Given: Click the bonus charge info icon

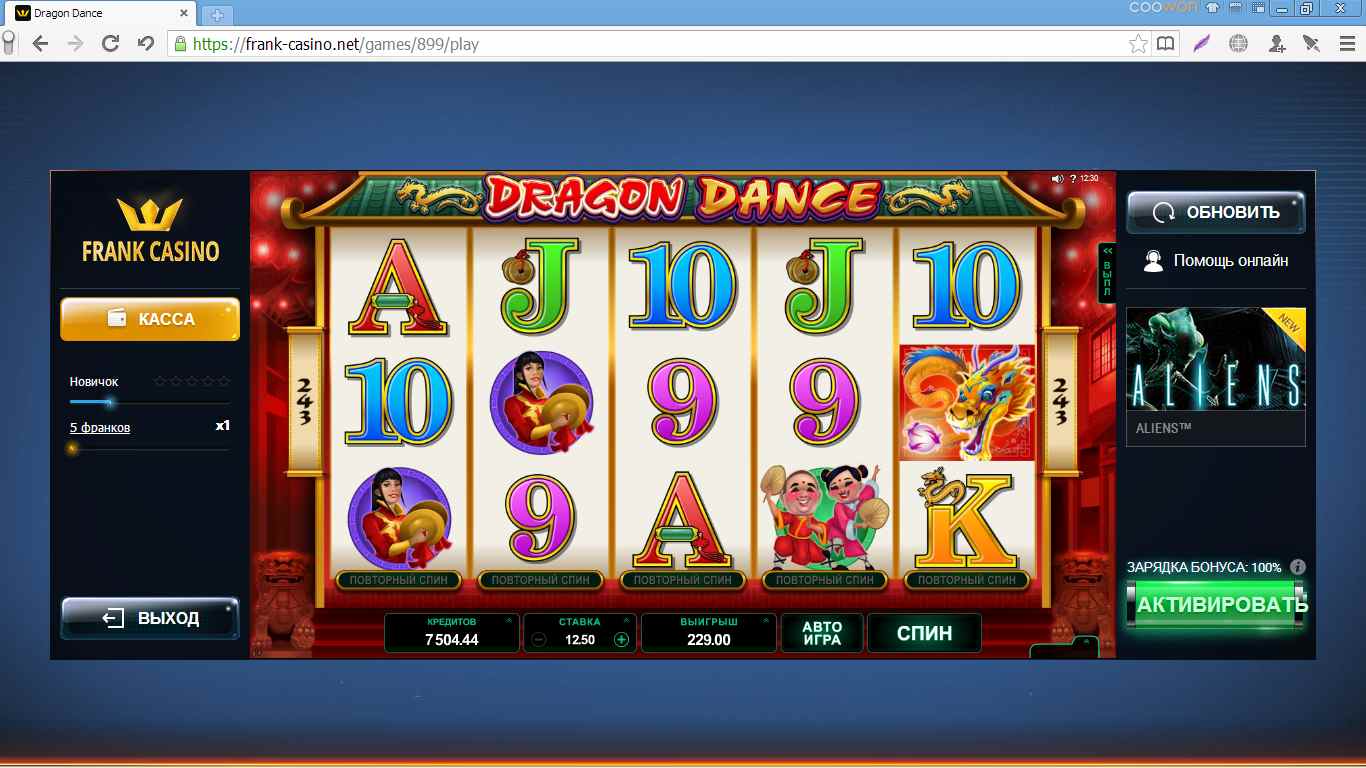Looking at the screenshot, I should 1298,566.
